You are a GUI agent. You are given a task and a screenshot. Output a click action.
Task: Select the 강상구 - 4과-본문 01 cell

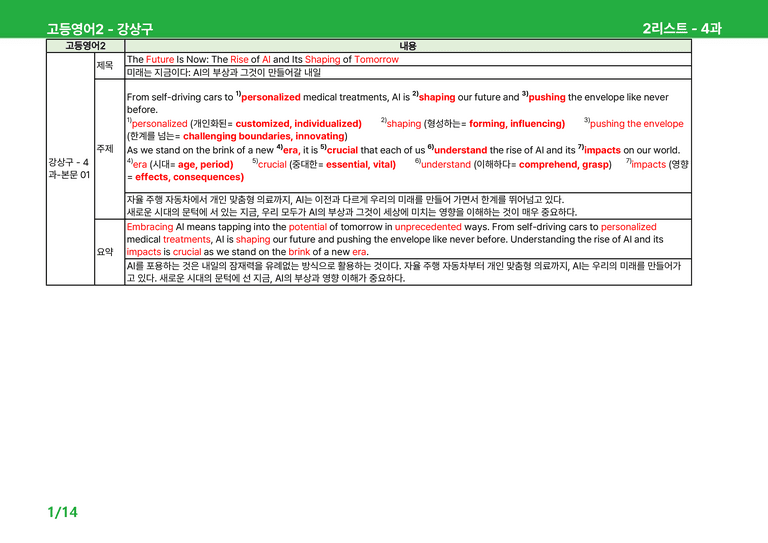click(70, 168)
